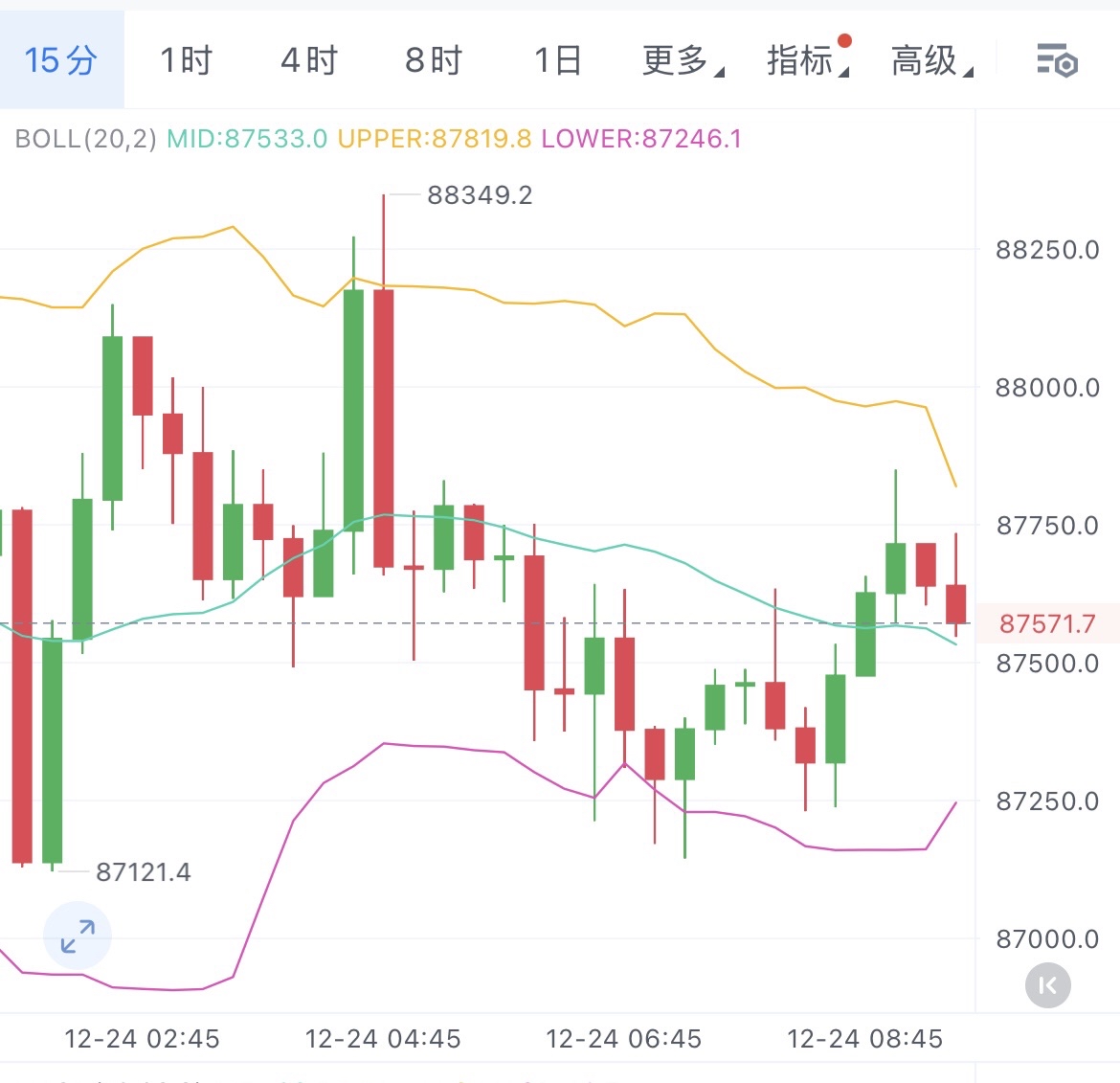Open chart settings icon in top toolbar

tap(1057, 60)
